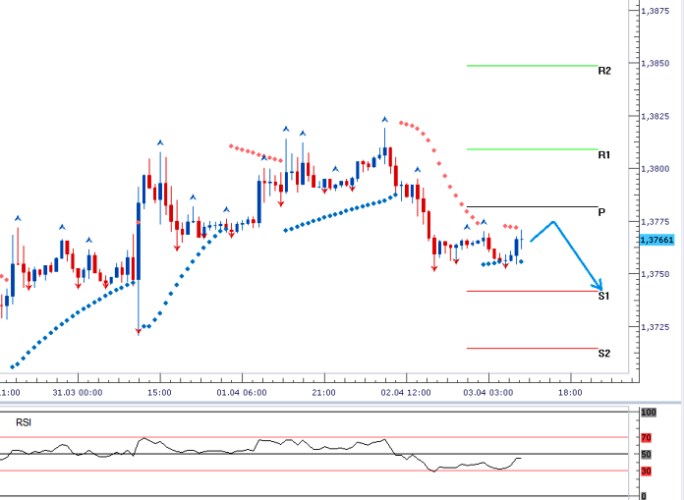Click the S2 support level label
The height and width of the screenshot is (500, 684).
pos(604,353)
